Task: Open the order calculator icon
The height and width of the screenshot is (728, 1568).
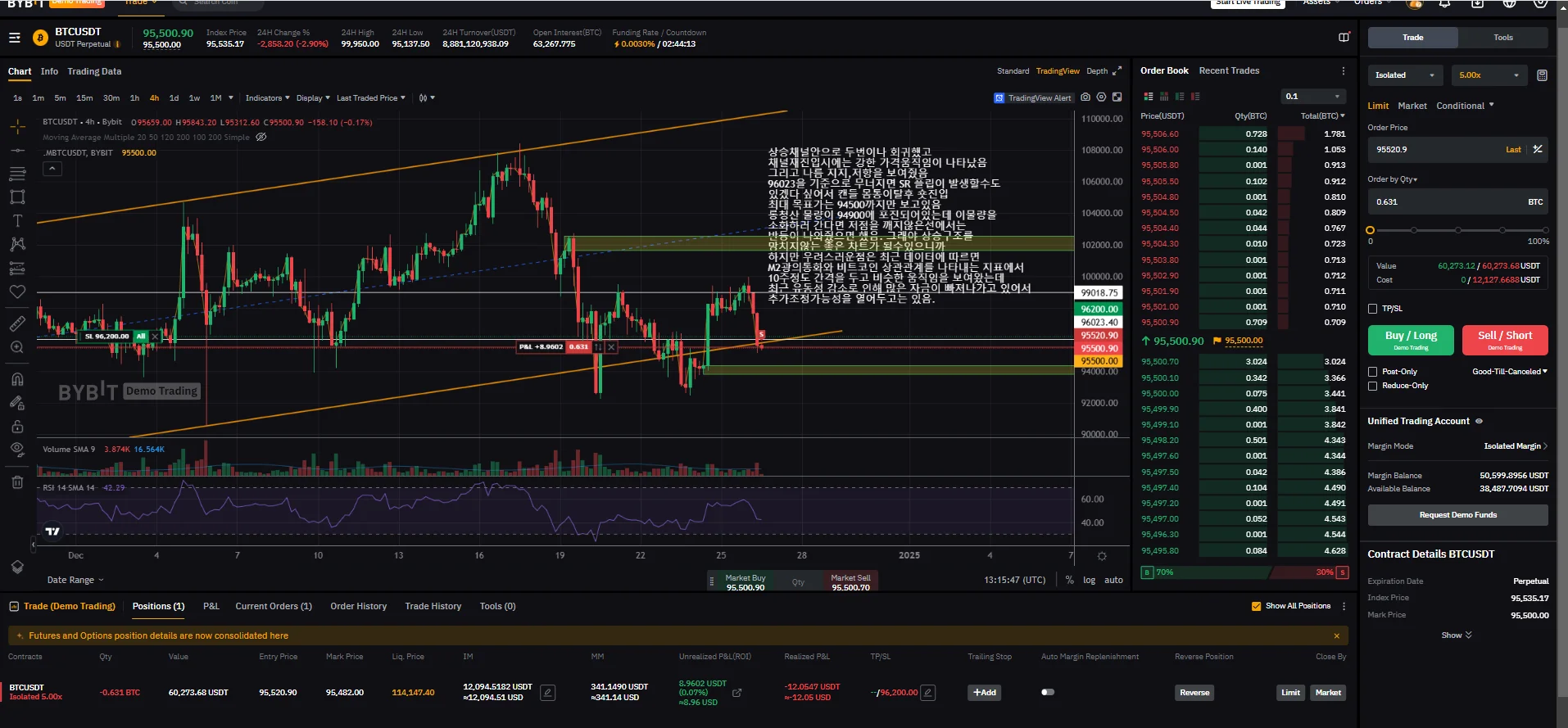Action: (x=1542, y=75)
